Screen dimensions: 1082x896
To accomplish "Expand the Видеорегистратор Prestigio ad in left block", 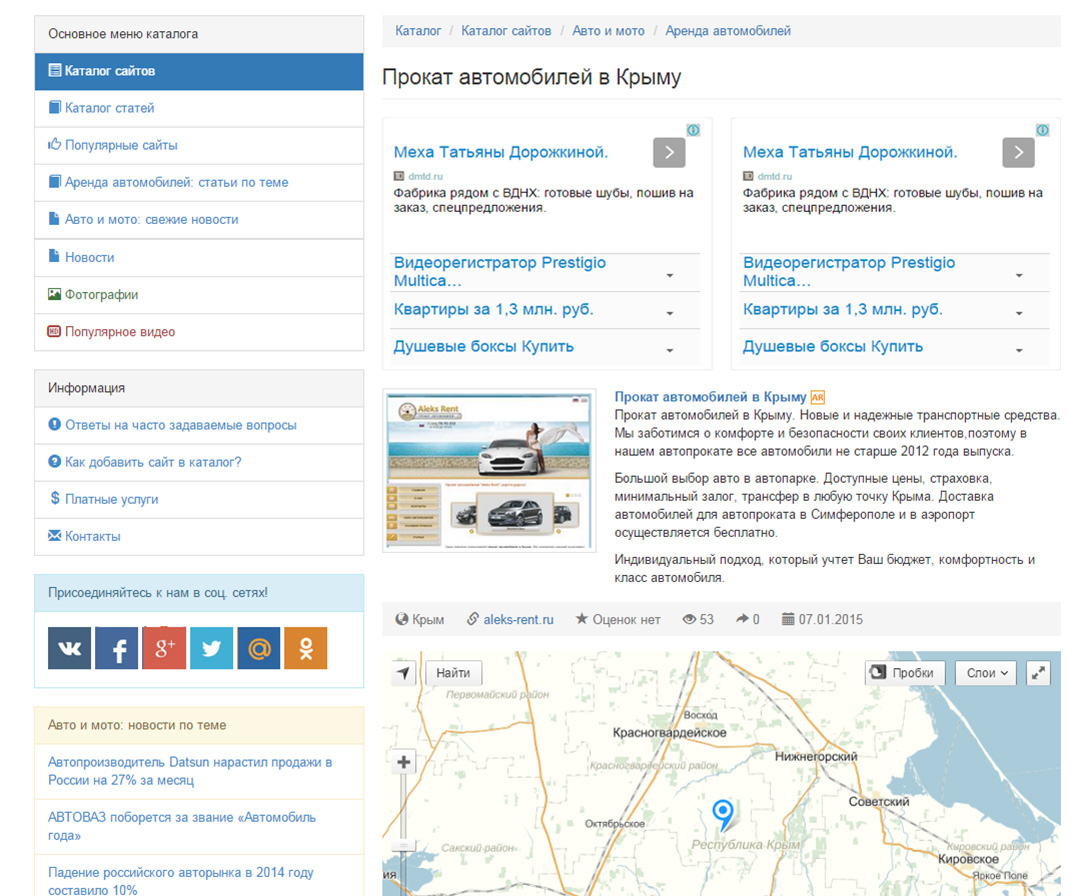I will coord(669,275).
